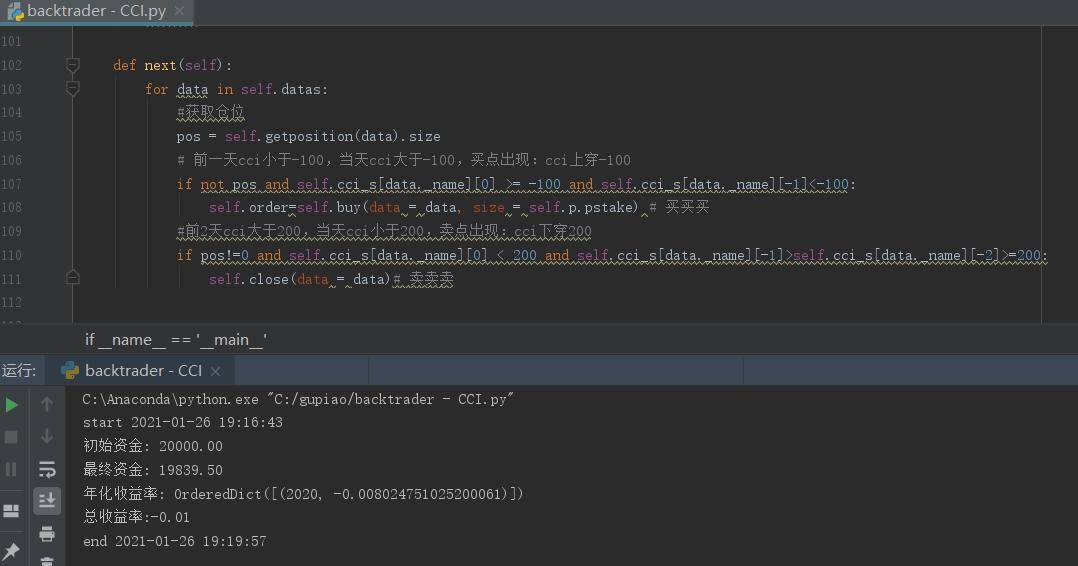
Task: Click line number 107 in gutter
Action: tap(12, 184)
